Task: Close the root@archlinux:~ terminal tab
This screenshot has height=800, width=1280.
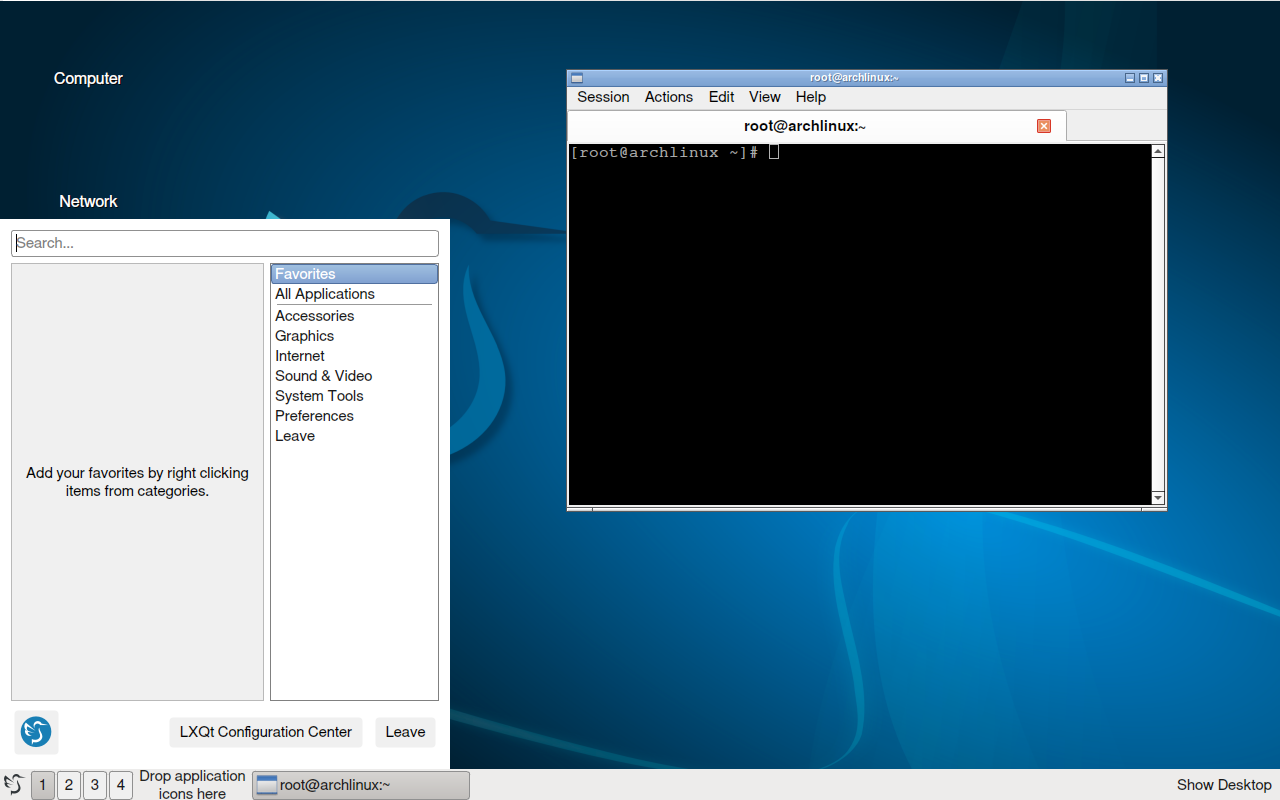Action: pos(1044,126)
